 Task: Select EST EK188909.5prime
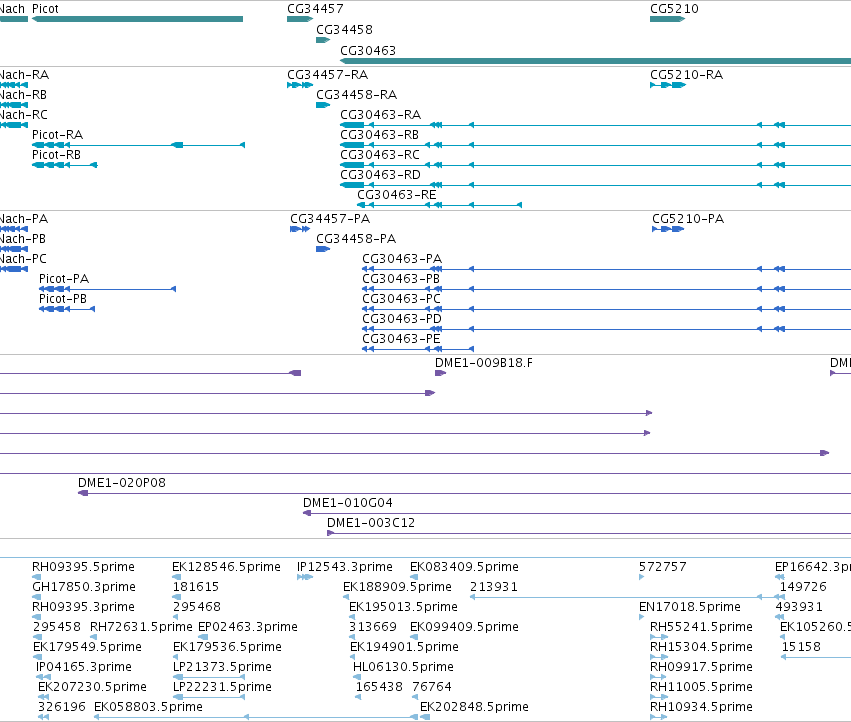pyautogui.click(x=397, y=587)
